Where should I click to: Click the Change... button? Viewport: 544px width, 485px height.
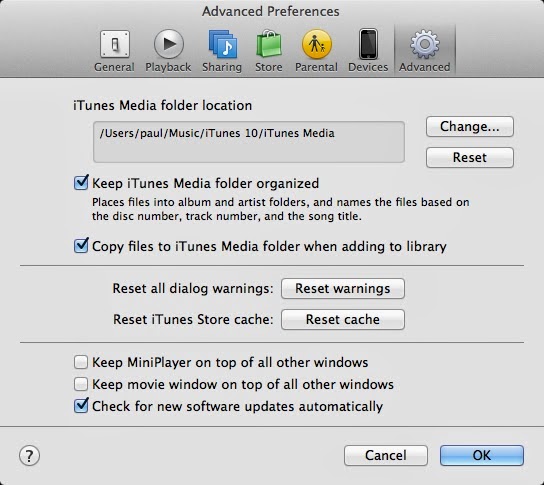tap(470, 127)
